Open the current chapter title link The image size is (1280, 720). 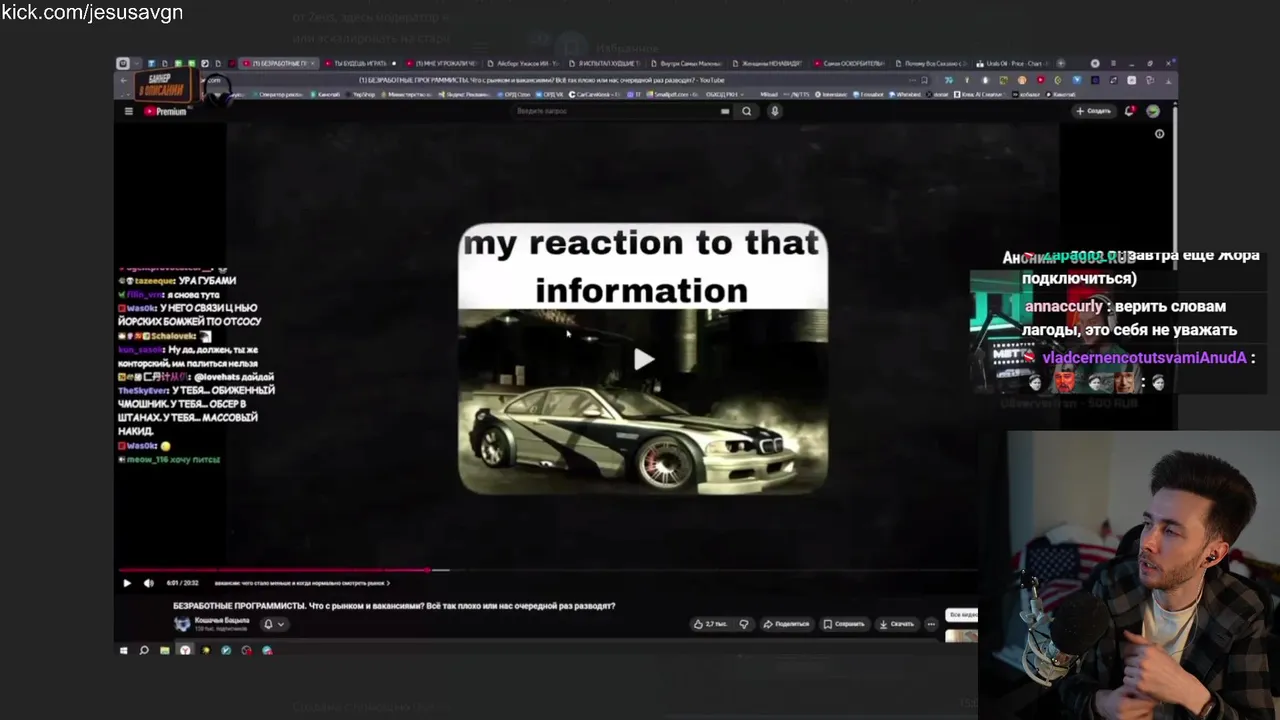302,583
